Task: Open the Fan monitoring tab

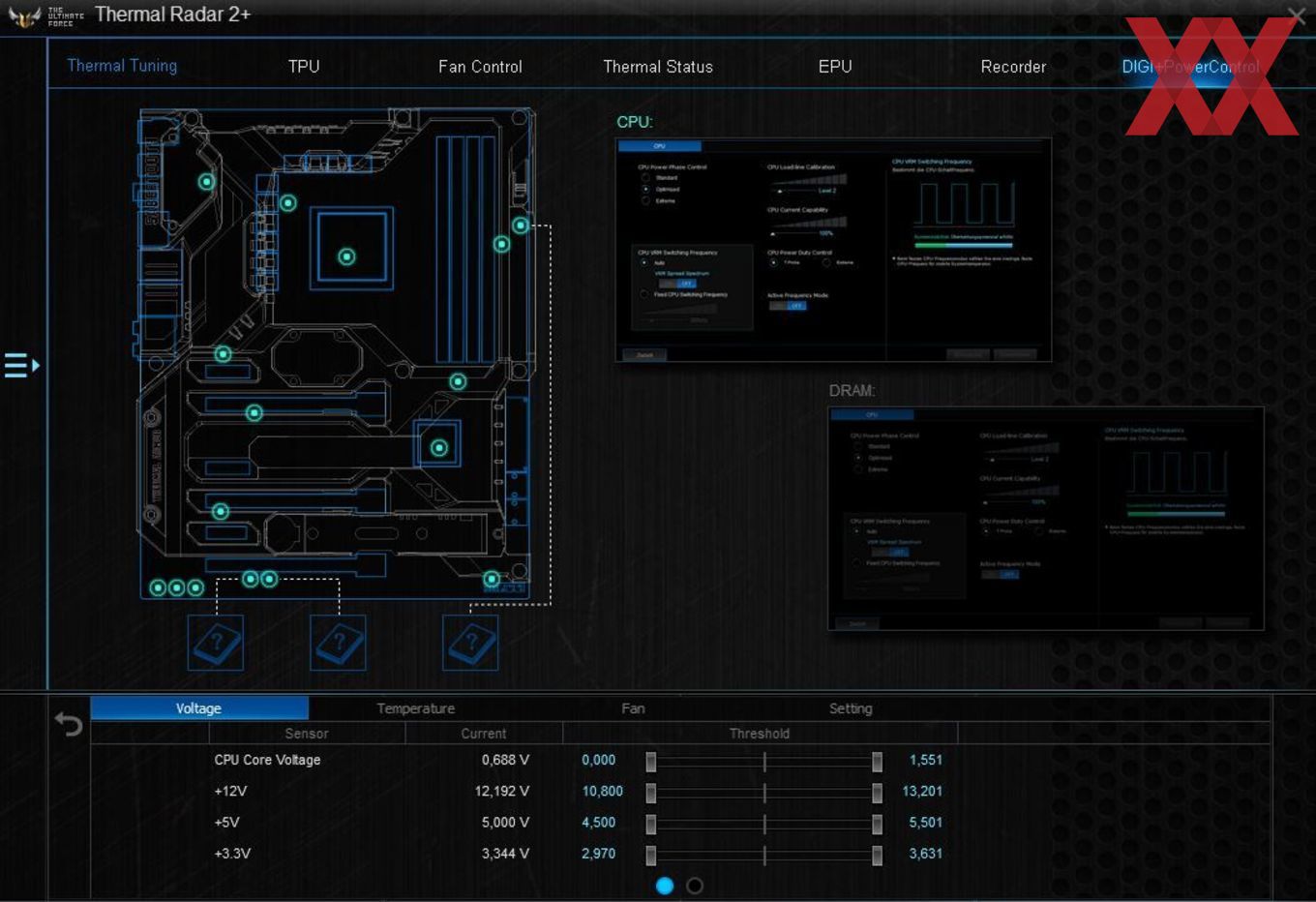Action: pyautogui.click(x=633, y=708)
